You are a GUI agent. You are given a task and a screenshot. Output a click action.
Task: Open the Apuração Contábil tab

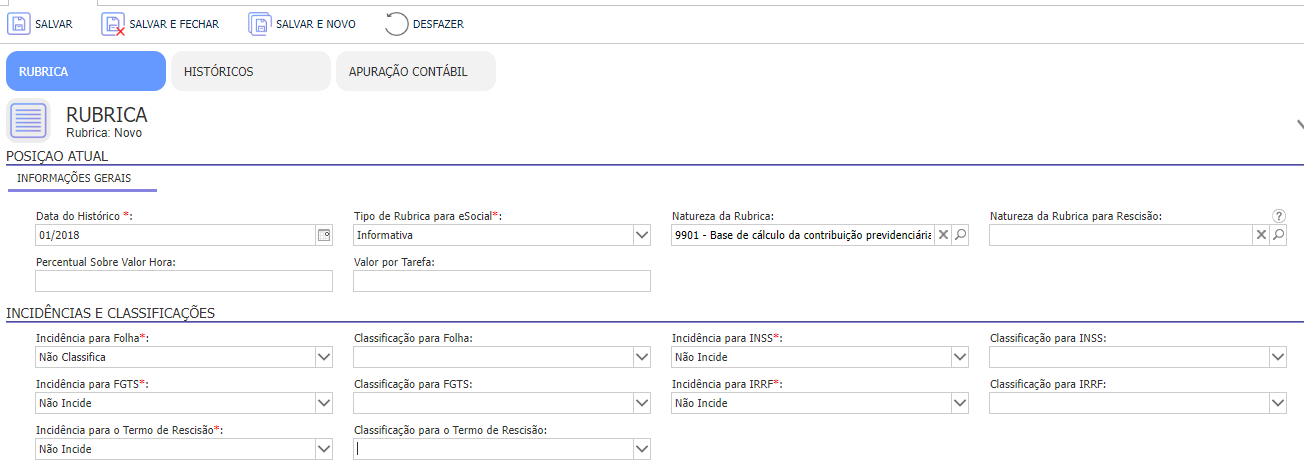point(415,72)
